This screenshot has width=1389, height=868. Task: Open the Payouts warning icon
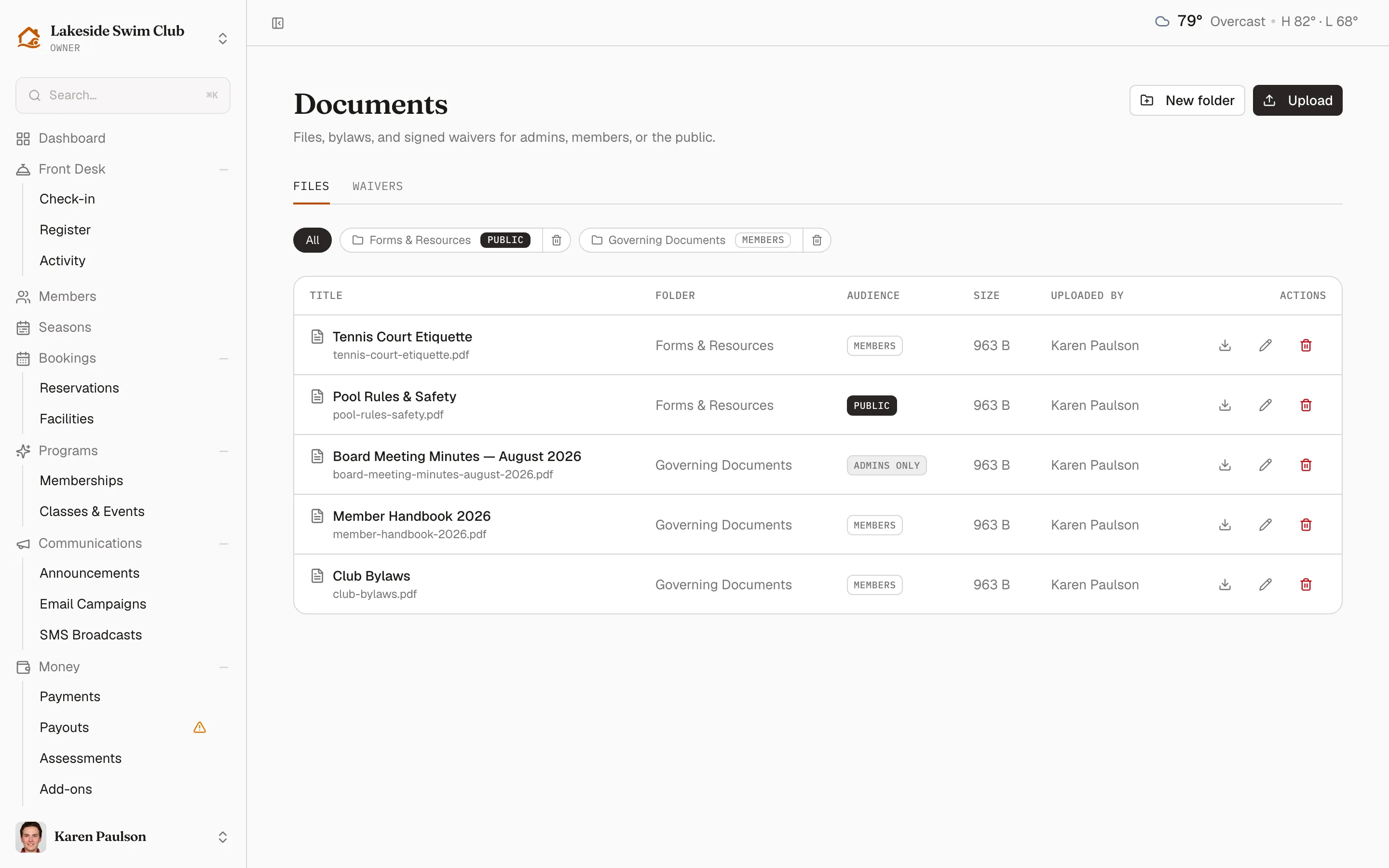coord(199,727)
